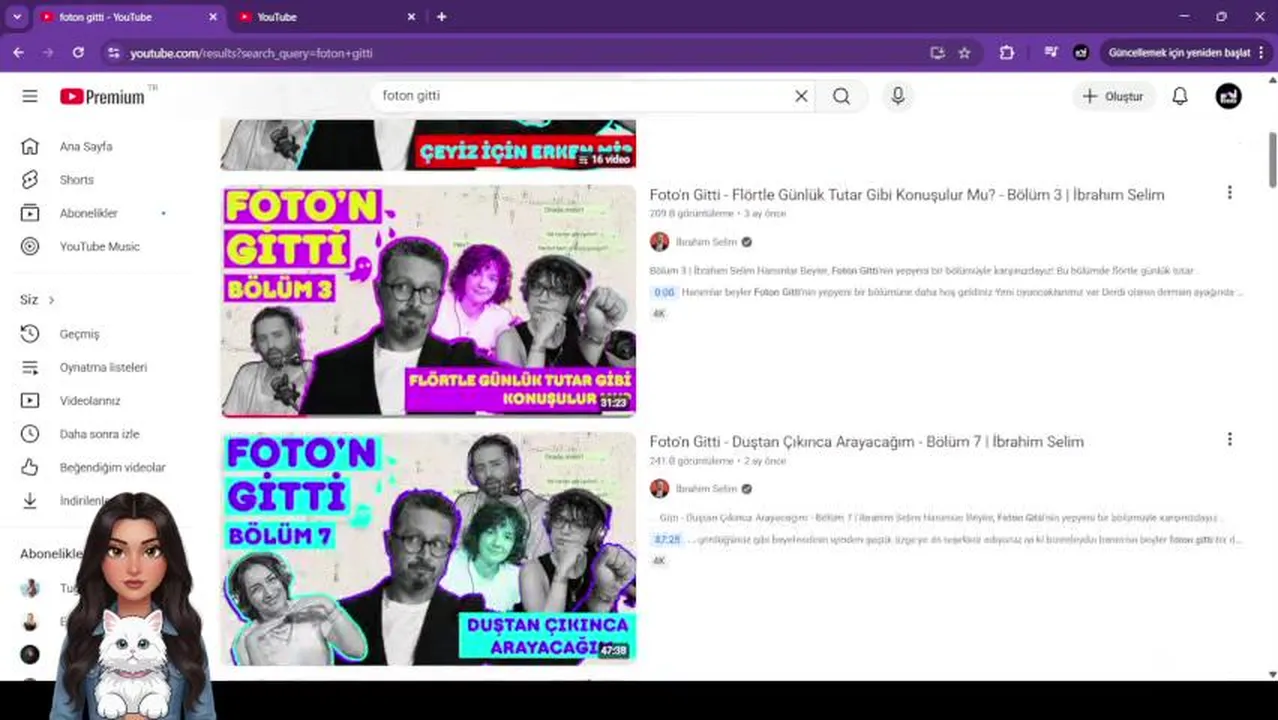
Task: Clear the search box with the X
Action: pos(801,96)
